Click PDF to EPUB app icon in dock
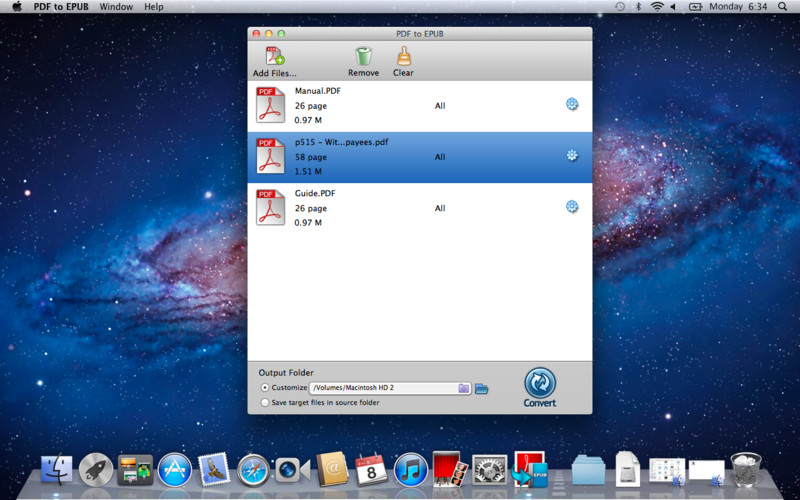This screenshot has width=800, height=500. 531,468
